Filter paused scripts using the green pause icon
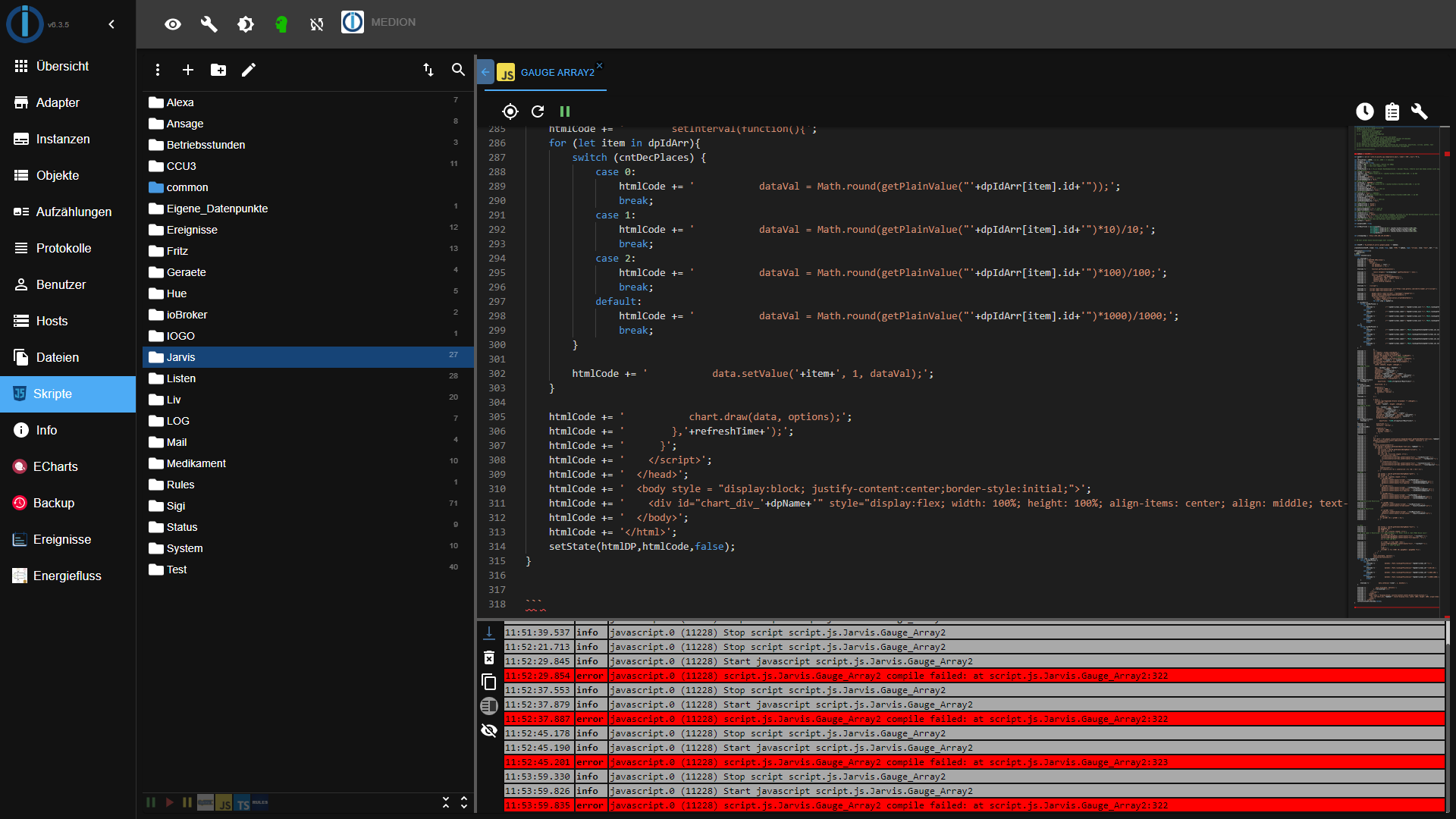This screenshot has width=1456, height=819. 151,802
